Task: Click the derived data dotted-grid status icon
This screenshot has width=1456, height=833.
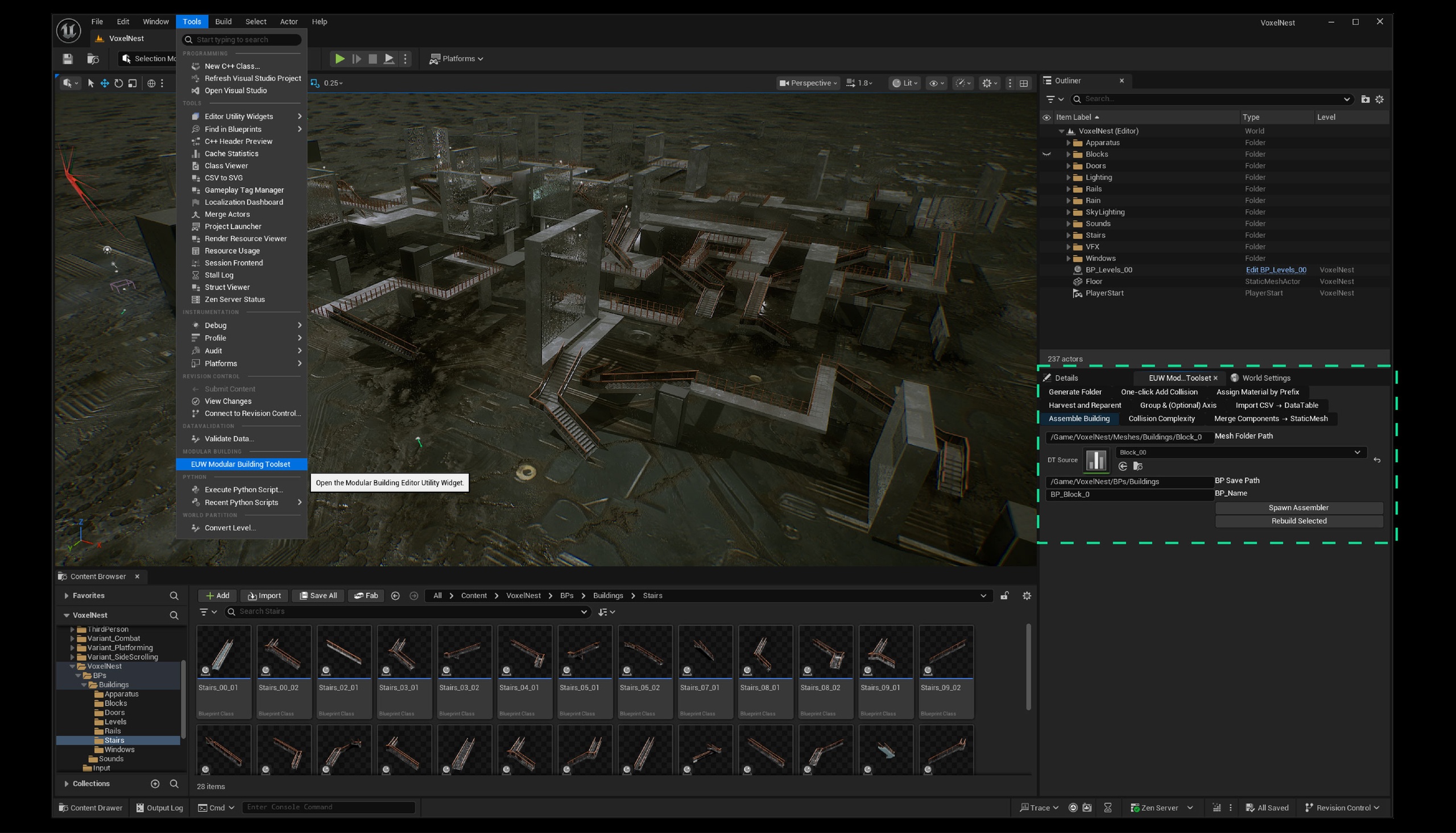Action: [x=1217, y=807]
